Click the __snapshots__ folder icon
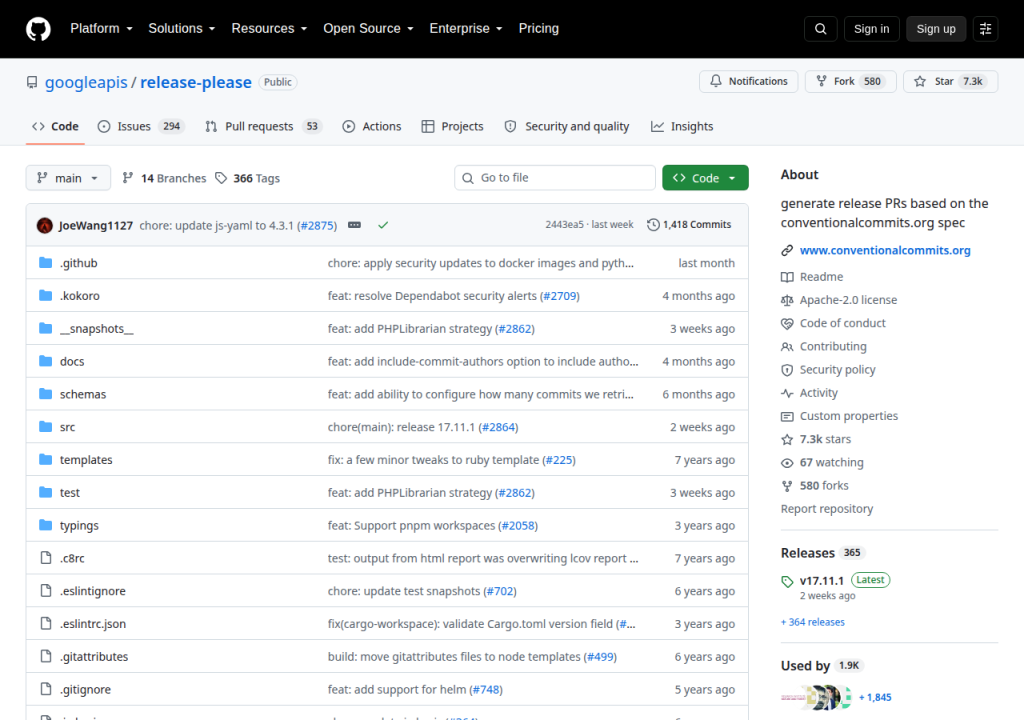 pyautogui.click(x=45, y=328)
